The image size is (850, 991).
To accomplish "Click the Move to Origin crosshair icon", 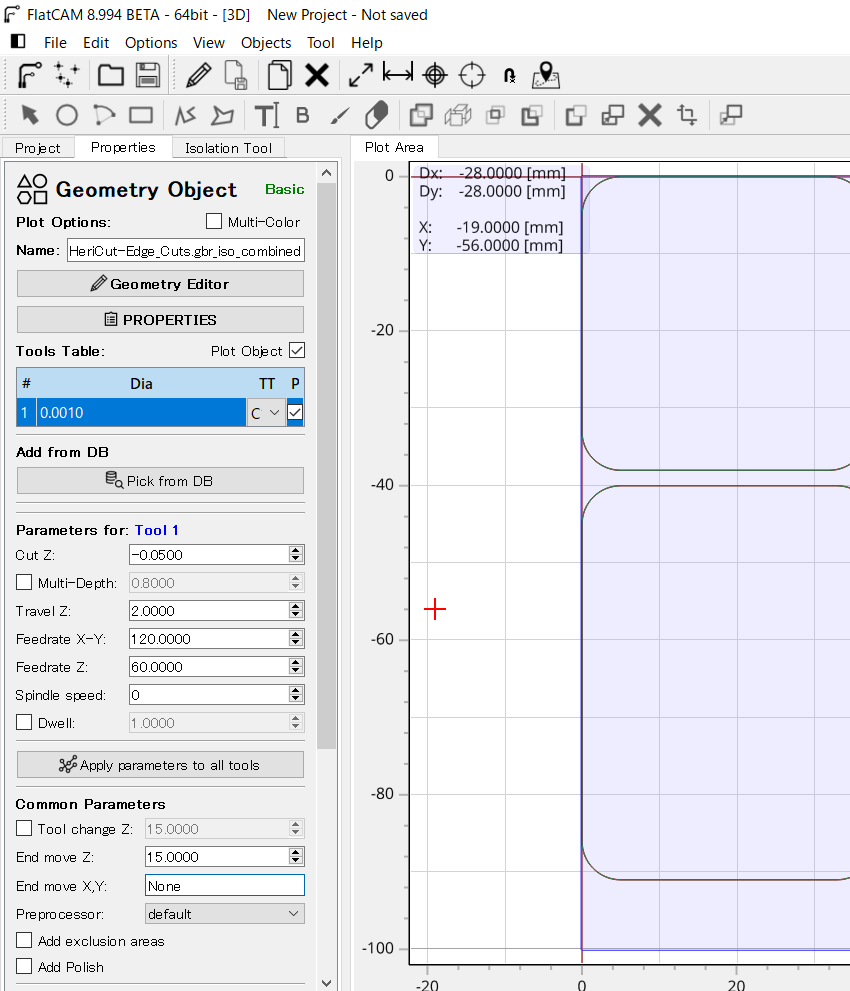I will point(472,75).
